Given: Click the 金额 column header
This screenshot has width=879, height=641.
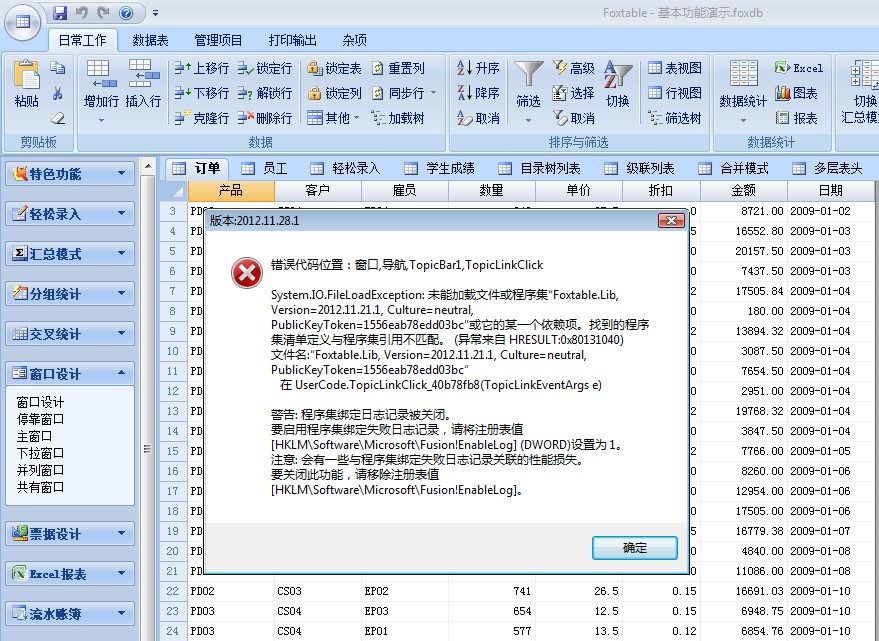Looking at the screenshot, I should [x=743, y=191].
